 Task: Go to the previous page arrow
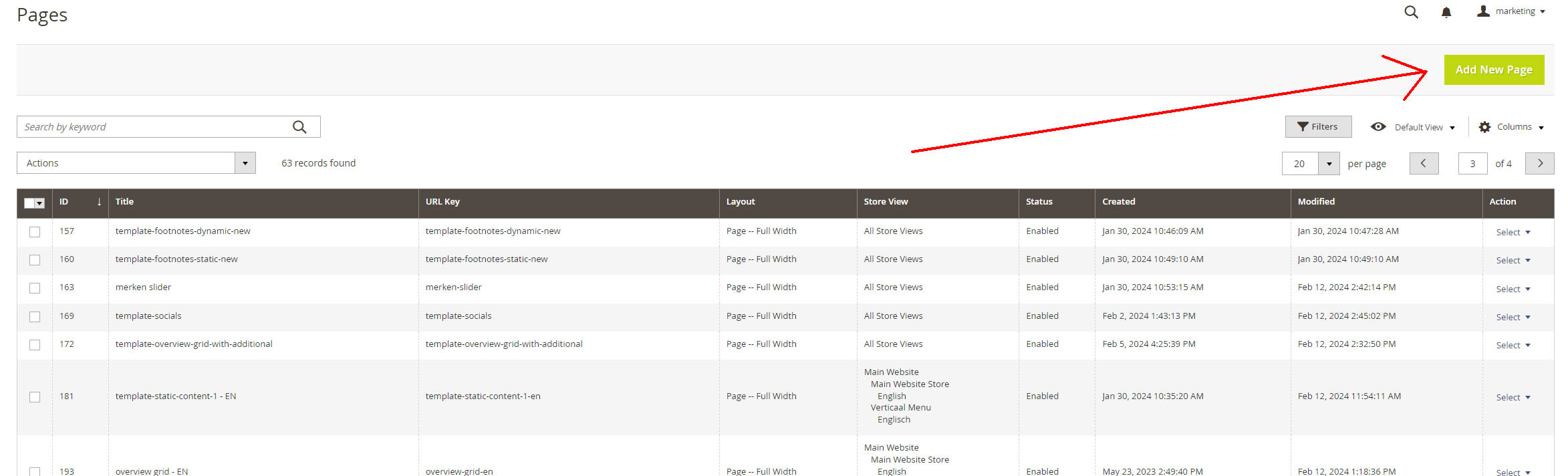click(1424, 163)
